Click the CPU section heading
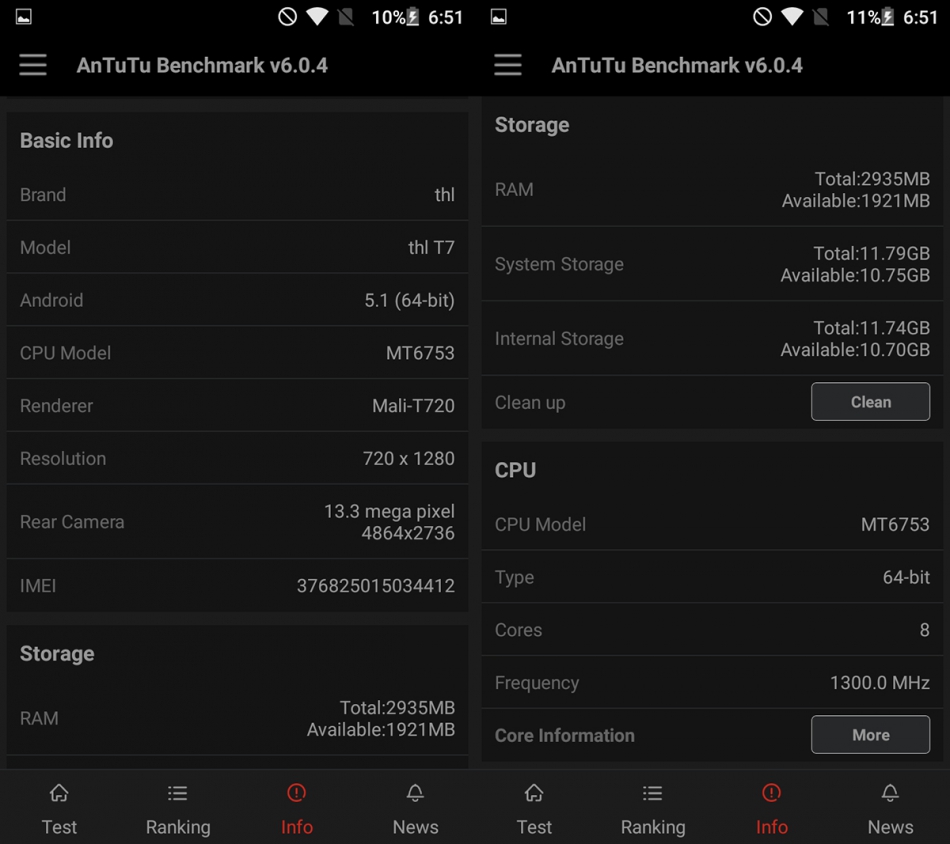The width and height of the screenshot is (950, 844). (516, 470)
